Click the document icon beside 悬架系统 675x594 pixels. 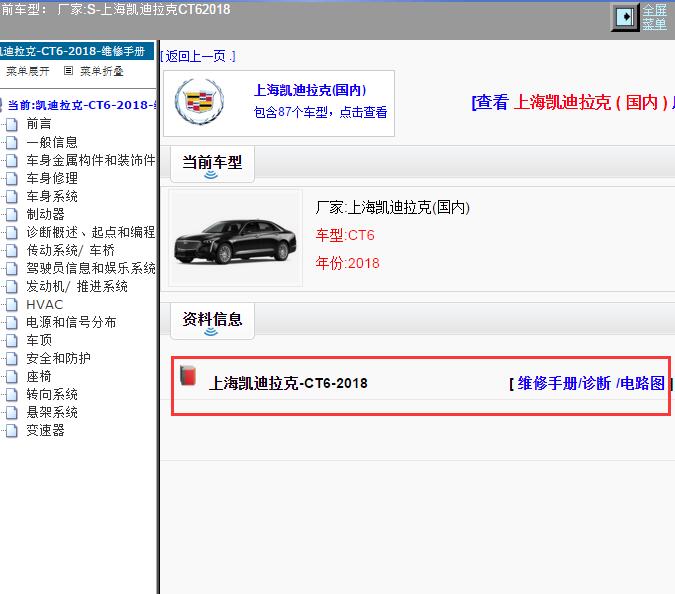pos(12,413)
